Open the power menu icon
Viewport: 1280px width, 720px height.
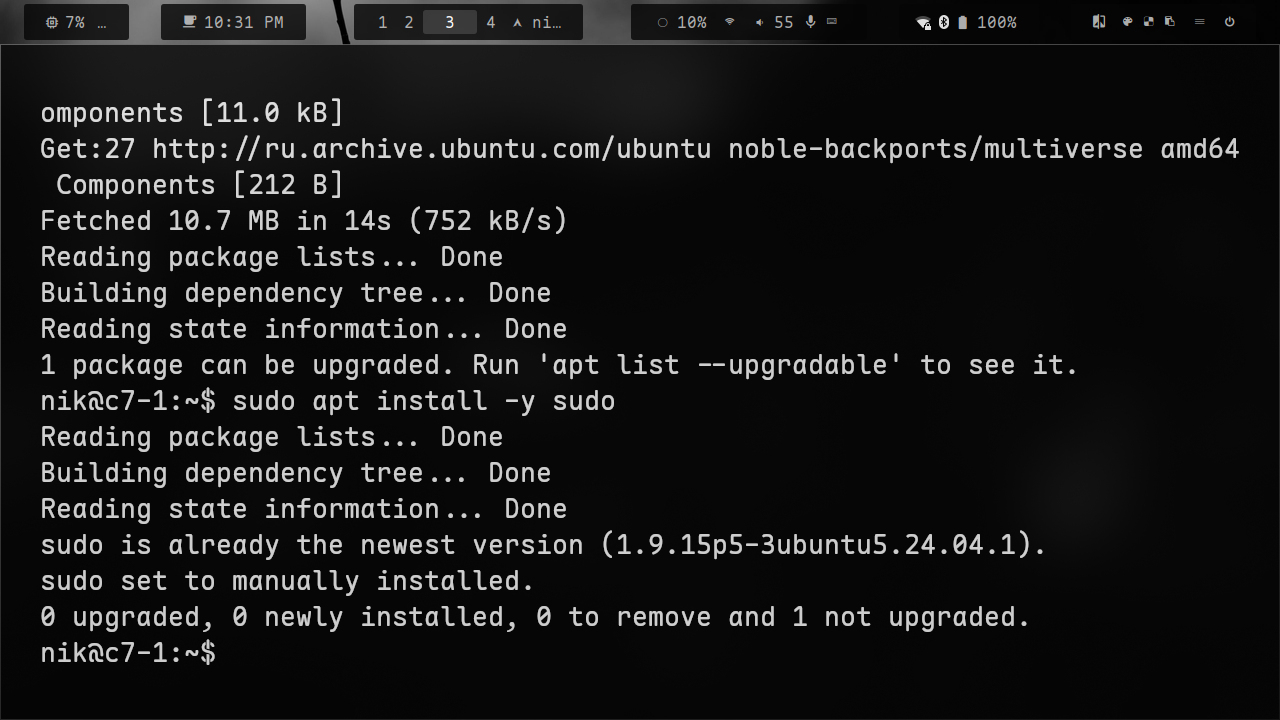pyautogui.click(x=1229, y=22)
